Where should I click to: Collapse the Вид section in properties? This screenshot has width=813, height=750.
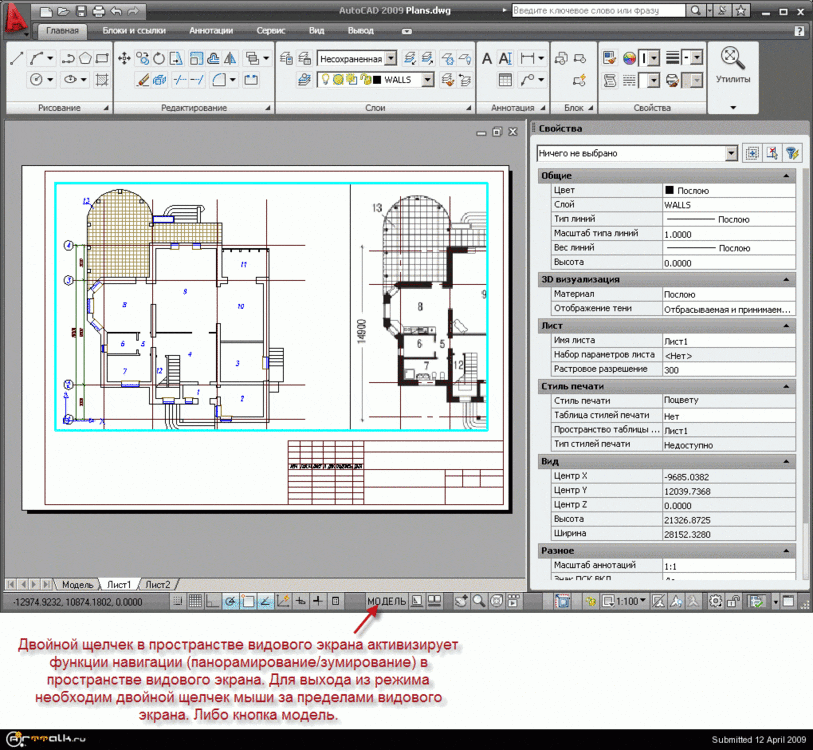pos(786,461)
